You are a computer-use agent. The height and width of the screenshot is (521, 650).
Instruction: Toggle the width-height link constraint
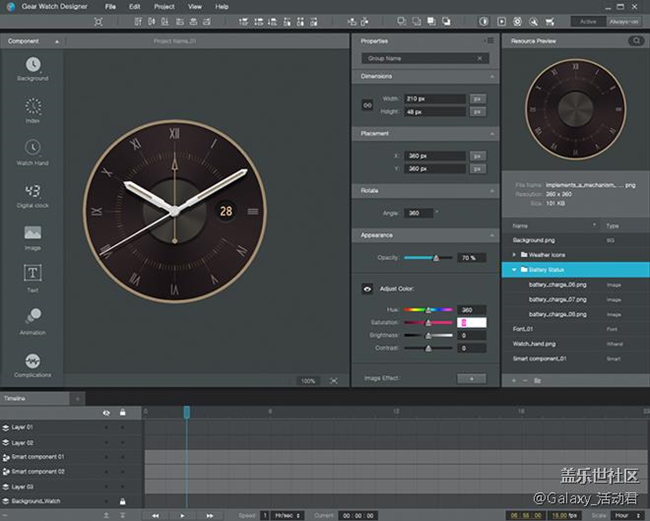367,104
